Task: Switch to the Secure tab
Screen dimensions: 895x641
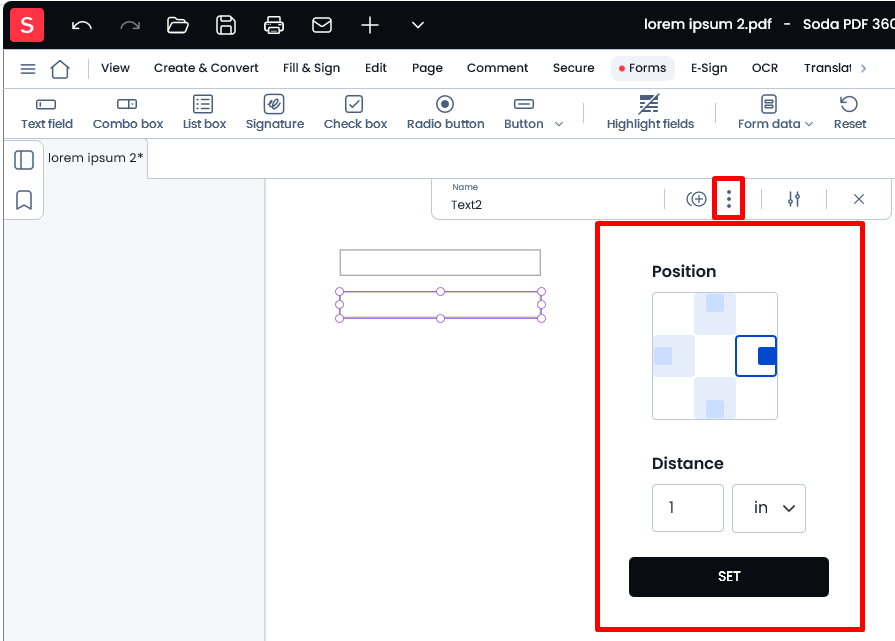Action: (x=573, y=68)
